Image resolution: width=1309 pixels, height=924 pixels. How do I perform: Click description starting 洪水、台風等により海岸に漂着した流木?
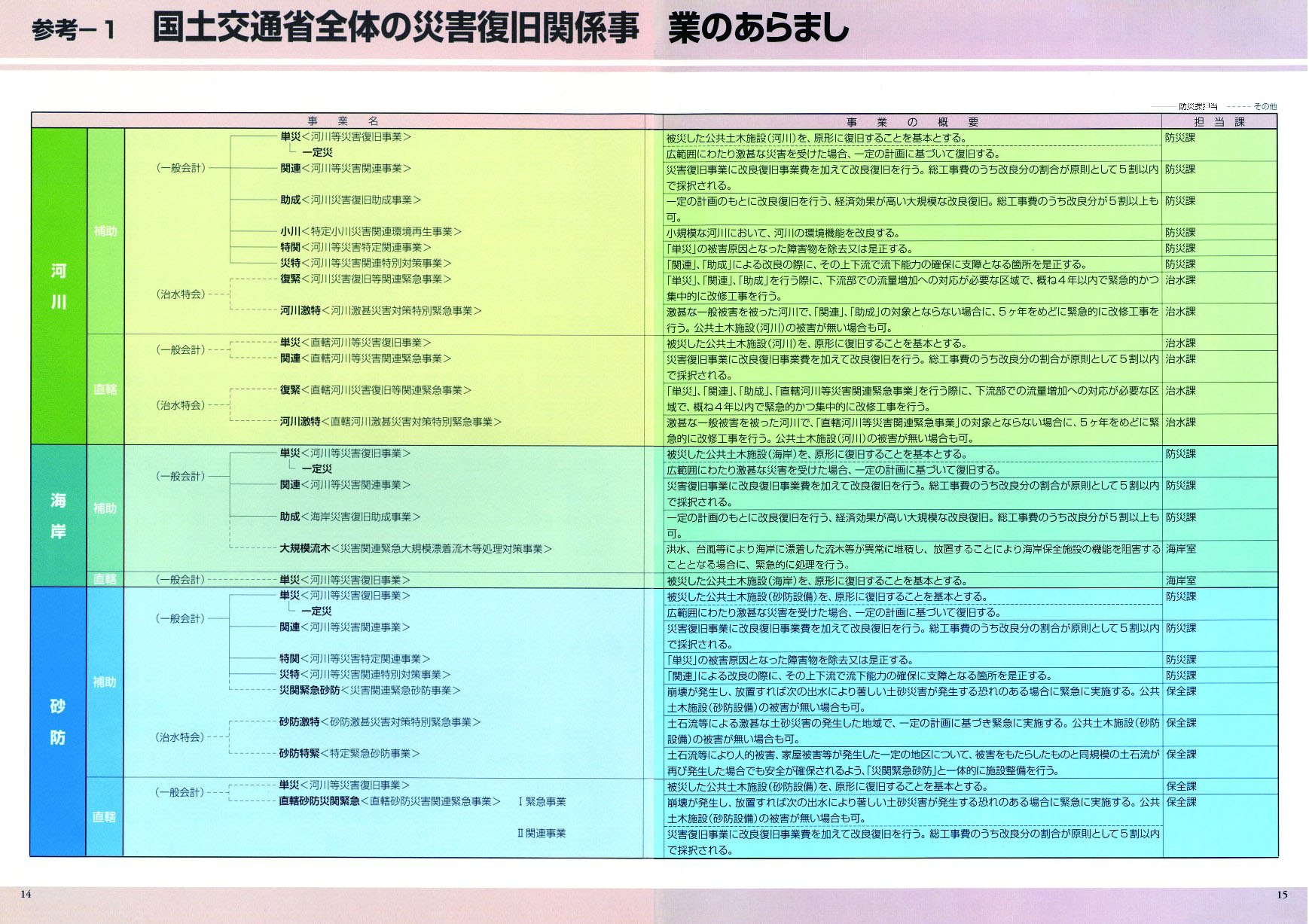point(913,557)
